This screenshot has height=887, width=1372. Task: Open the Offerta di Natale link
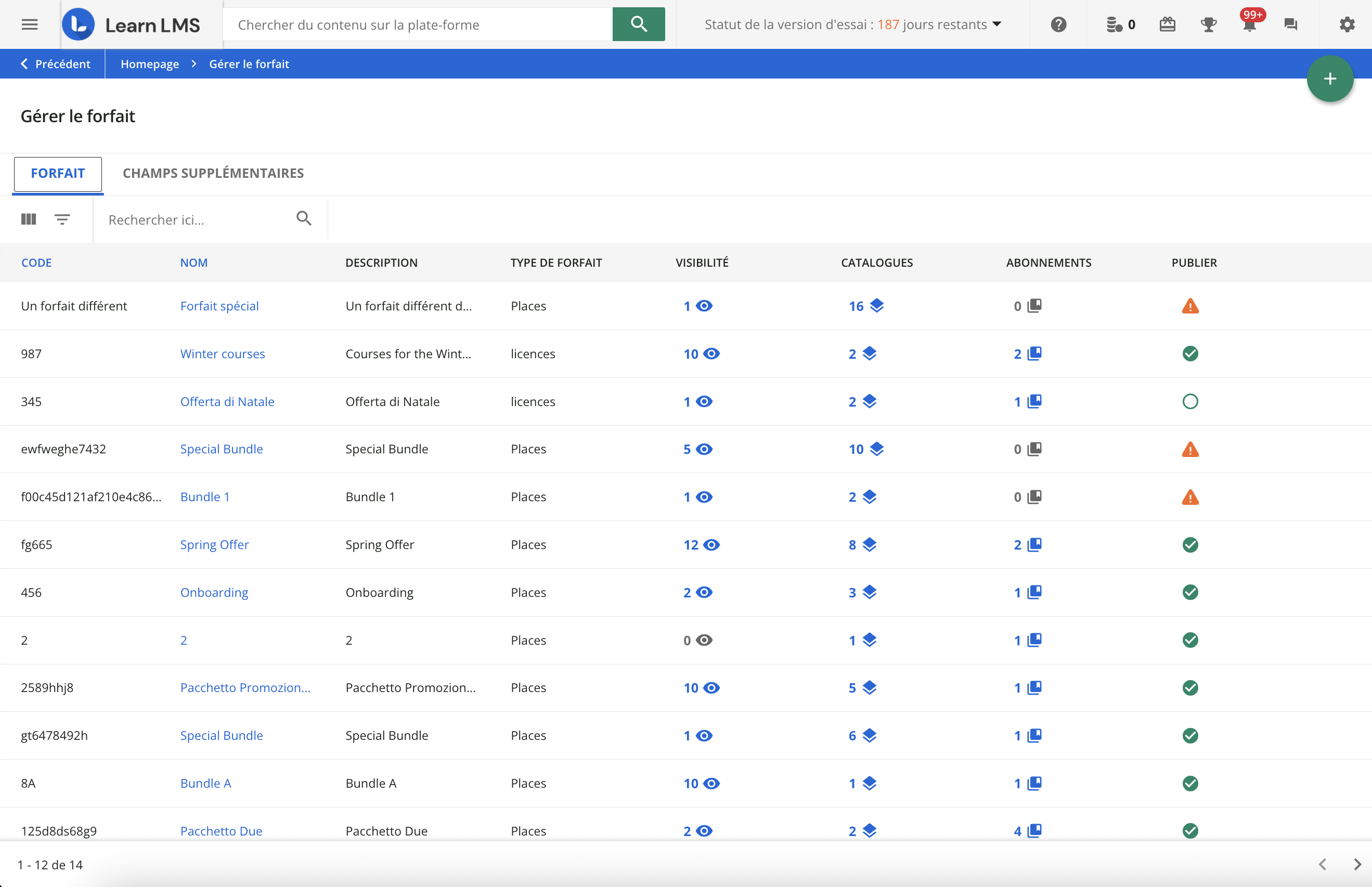pyautogui.click(x=227, y=401)
